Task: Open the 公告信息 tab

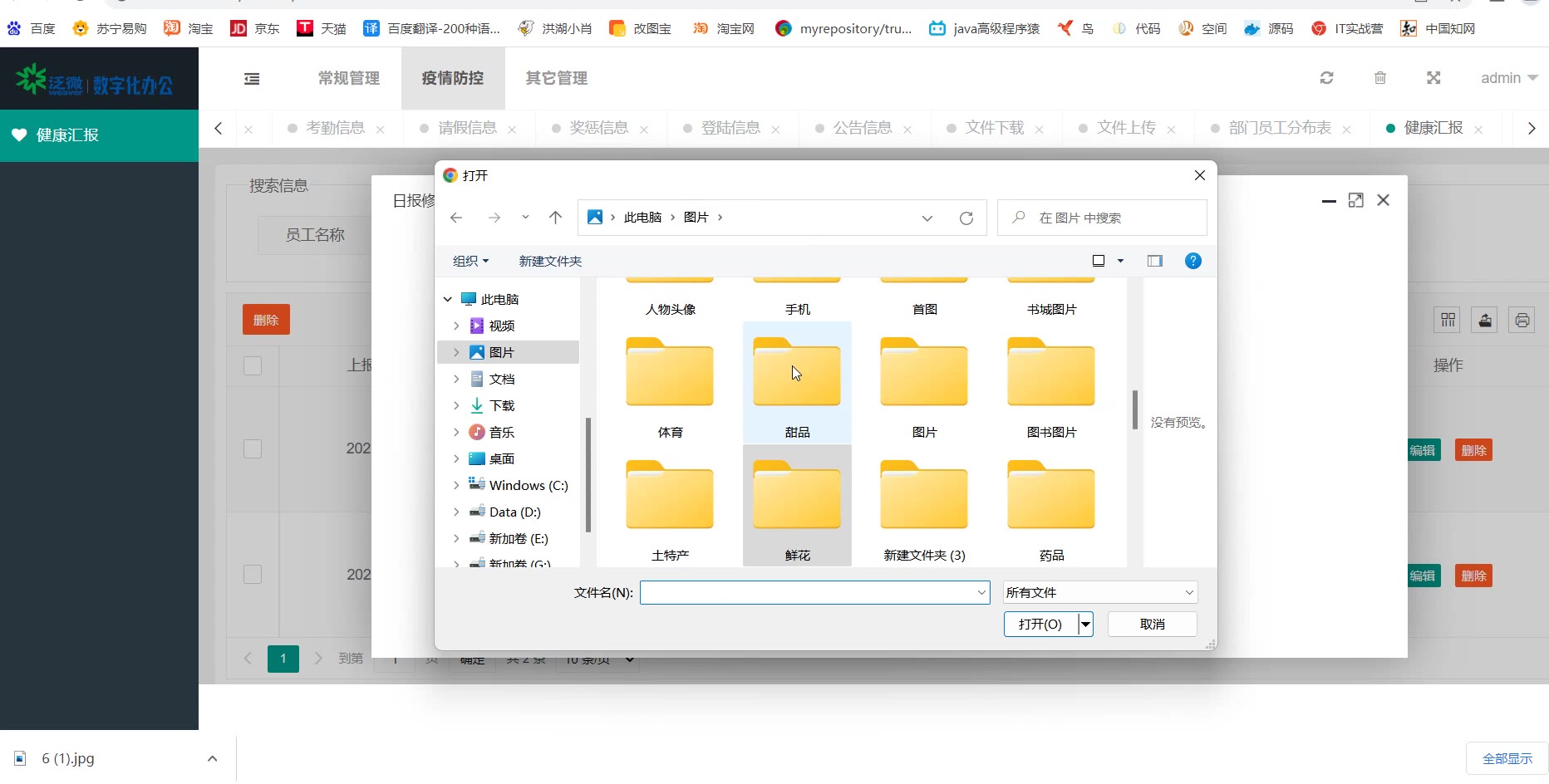Action: (863, 128)
